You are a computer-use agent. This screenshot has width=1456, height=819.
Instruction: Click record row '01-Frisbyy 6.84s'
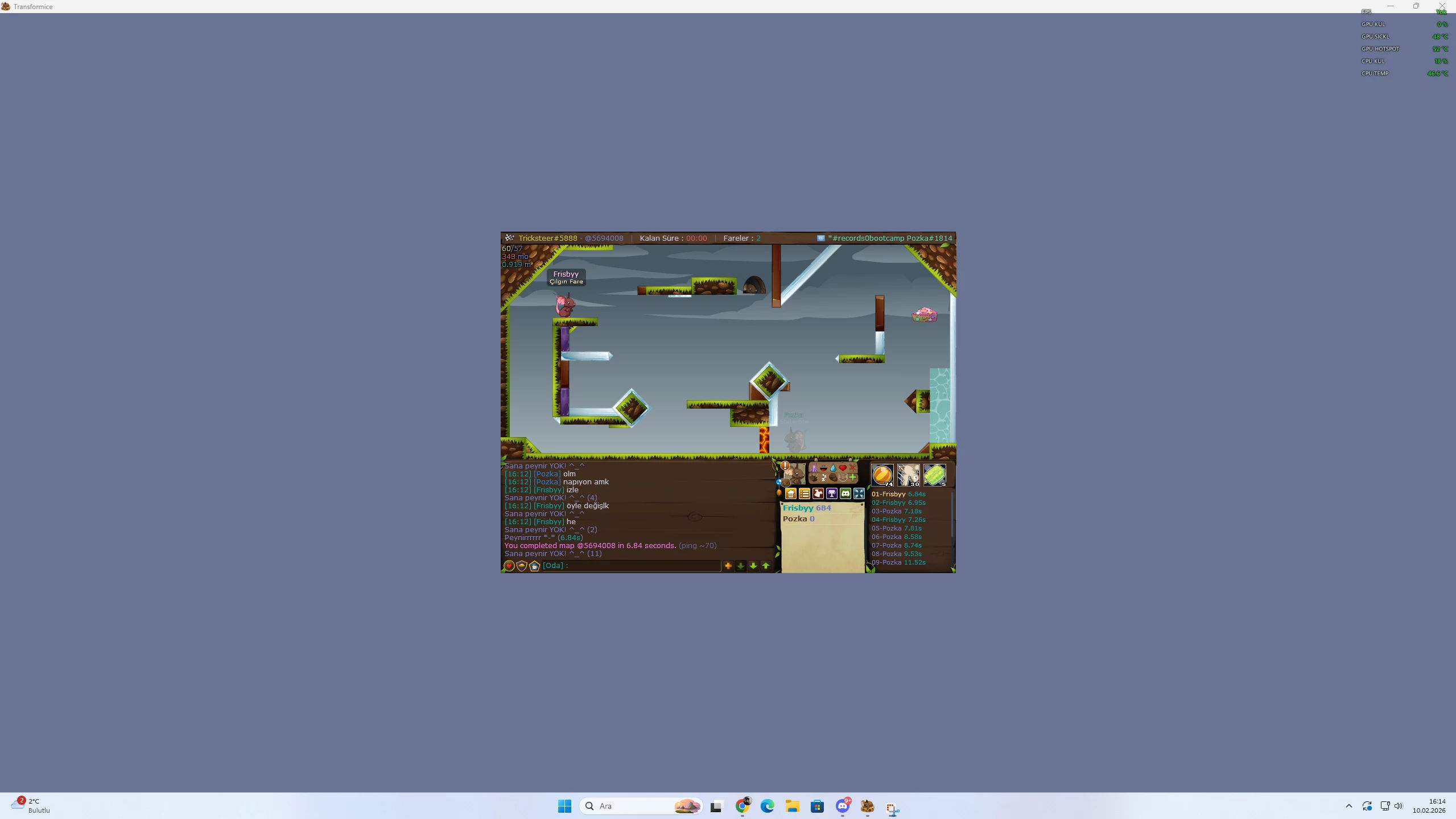(x=898, y=494)
